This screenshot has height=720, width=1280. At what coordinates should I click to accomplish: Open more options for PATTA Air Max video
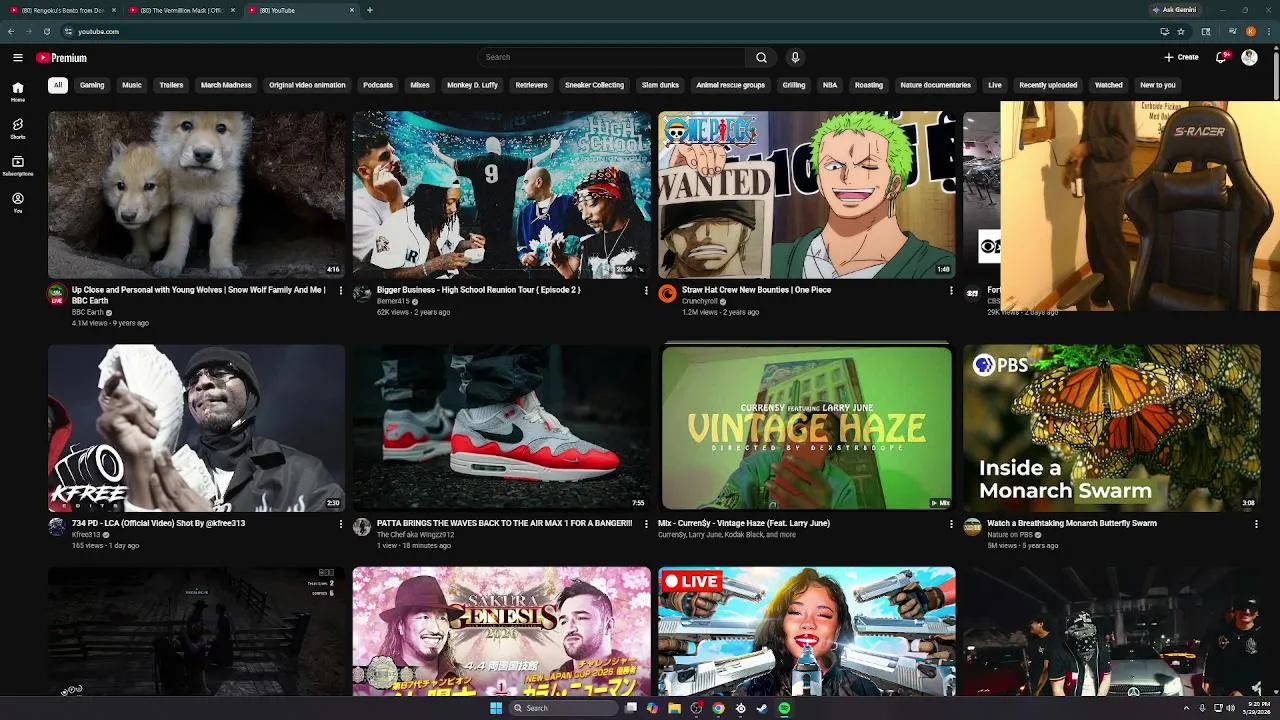tap(646, 524)
